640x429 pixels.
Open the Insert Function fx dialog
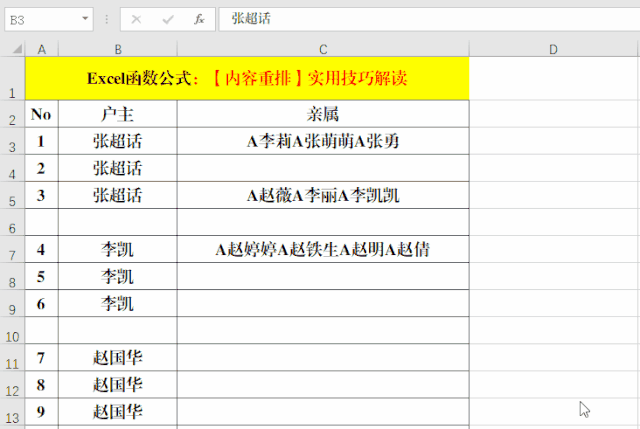coord(199,19)
